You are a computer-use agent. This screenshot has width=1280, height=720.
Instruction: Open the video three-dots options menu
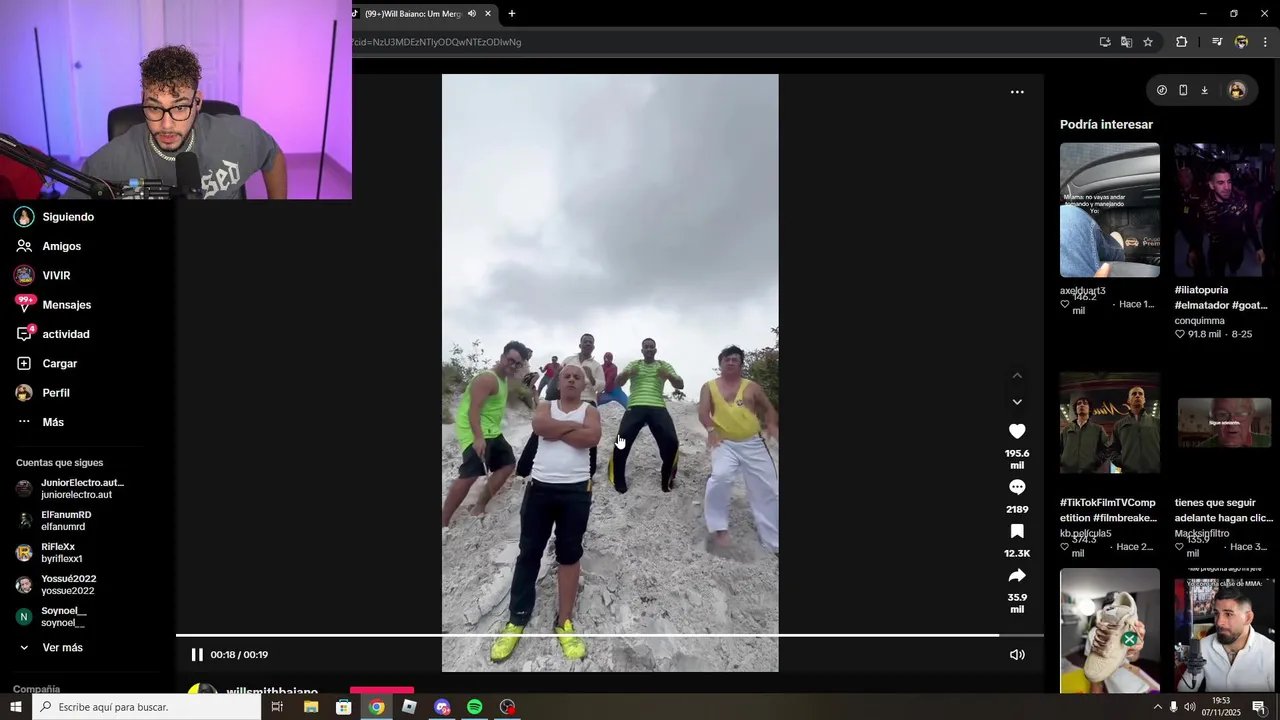tap(1017, 92)
